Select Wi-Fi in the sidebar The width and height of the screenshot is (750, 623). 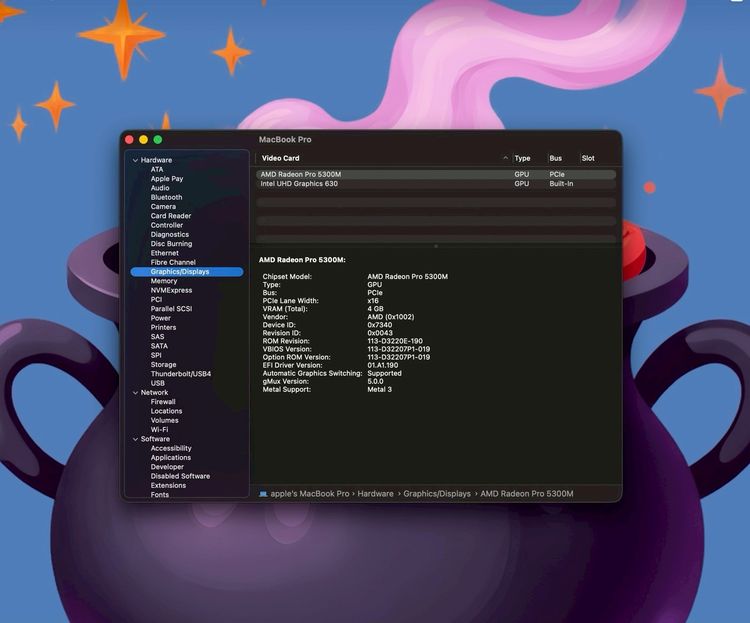(159, 430)
